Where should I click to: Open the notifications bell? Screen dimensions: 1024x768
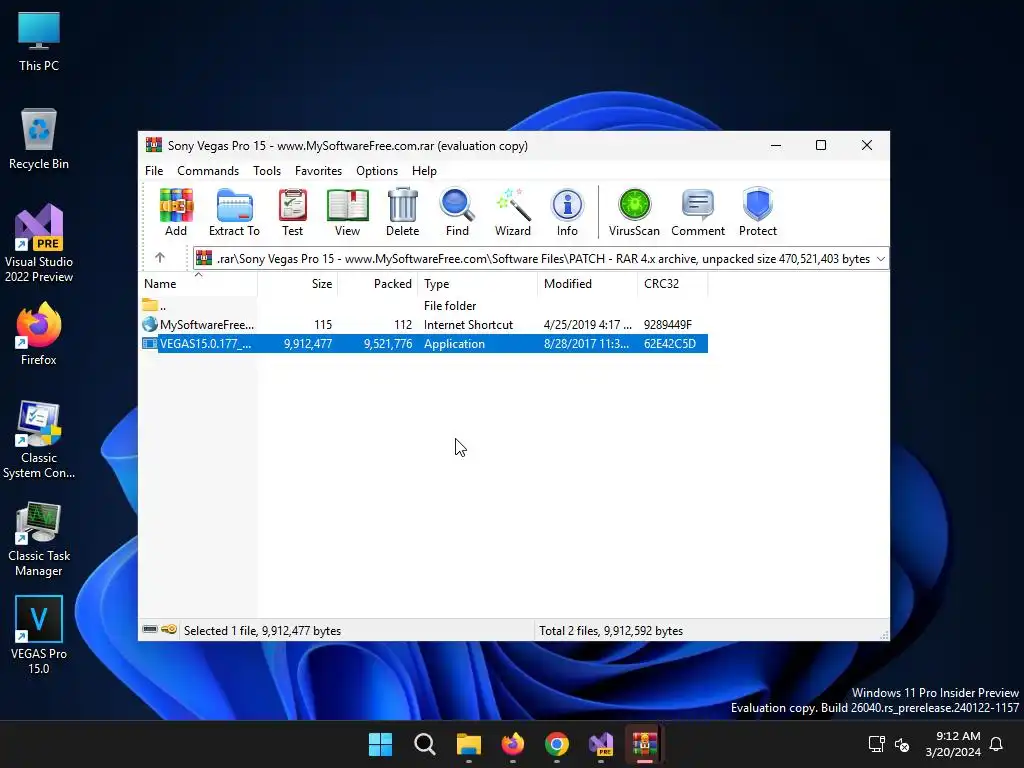996,744
